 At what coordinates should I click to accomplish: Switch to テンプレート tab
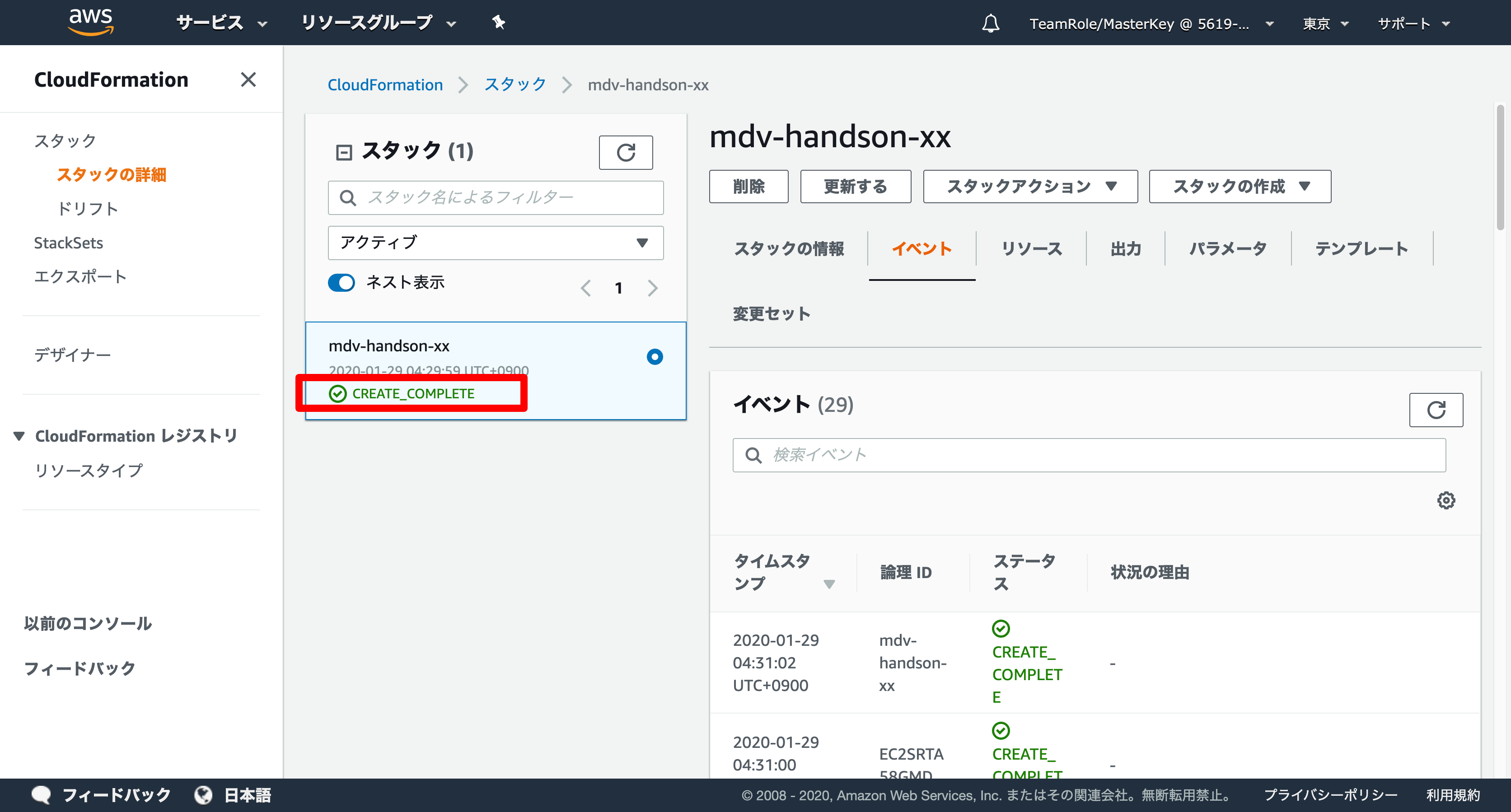[1361, 248]
